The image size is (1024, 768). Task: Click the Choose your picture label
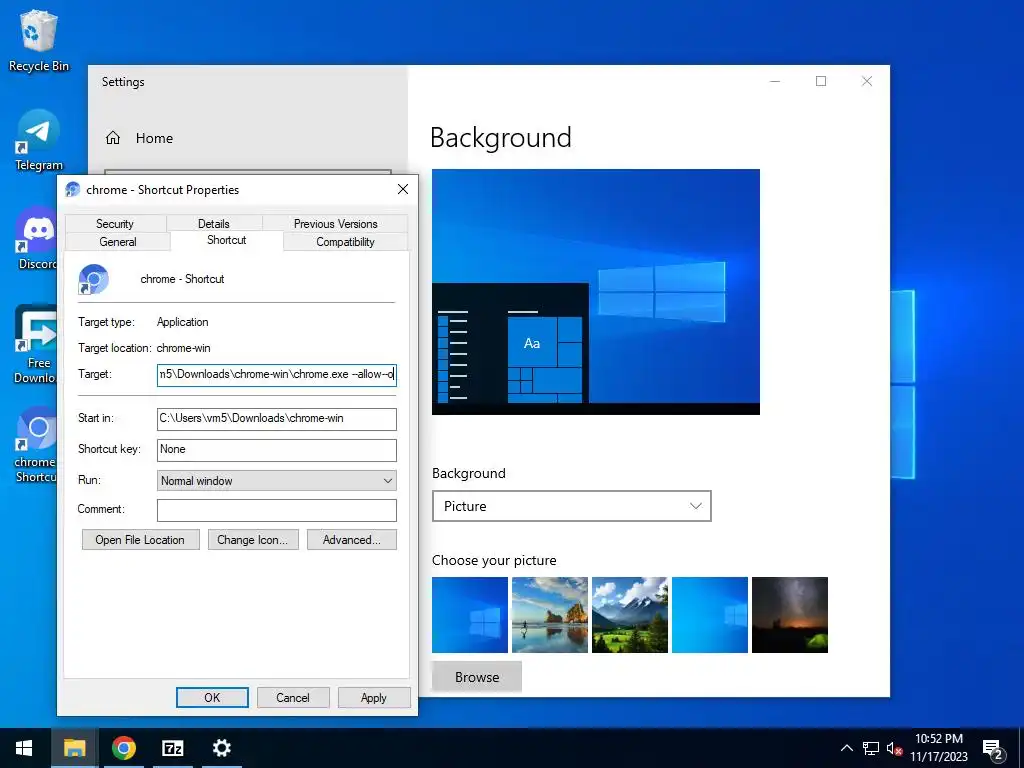click(494, 560)
